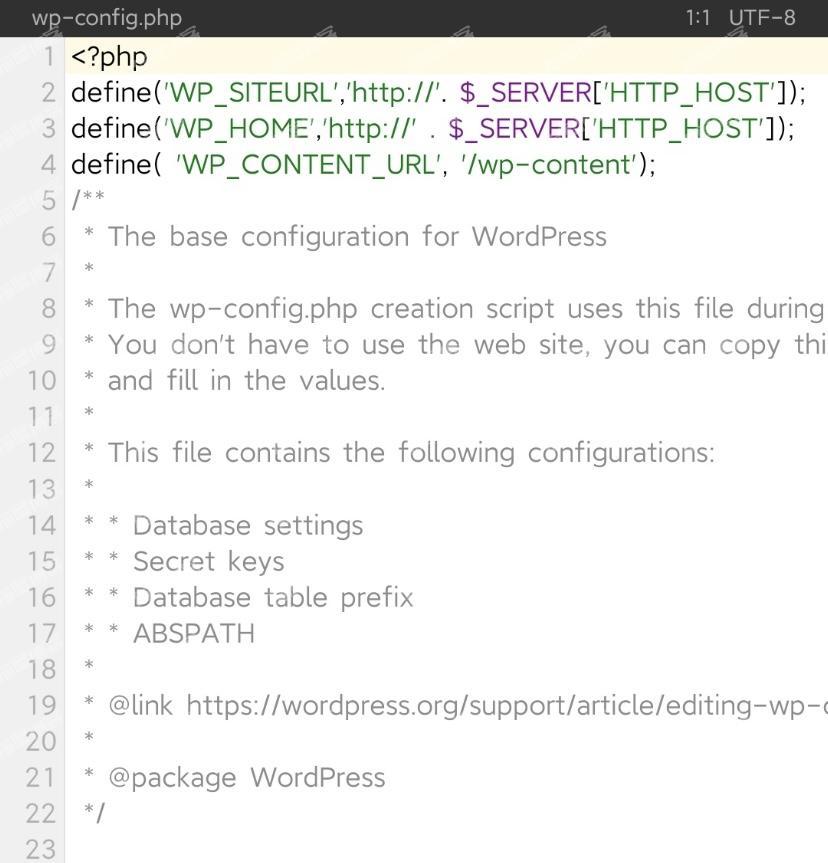The height and width of the screenshot is (863, 828).
Task: Click the "ABSPATH" comment line
Action: (x=194, y=633)
